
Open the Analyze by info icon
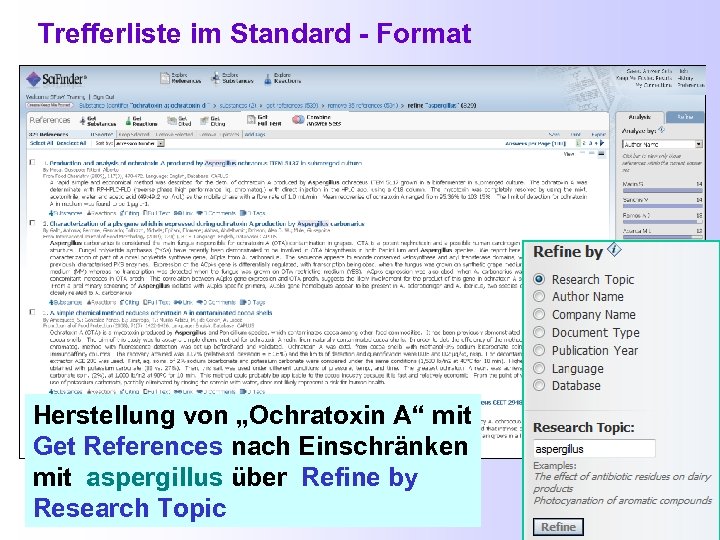click(x=661, y=130)
